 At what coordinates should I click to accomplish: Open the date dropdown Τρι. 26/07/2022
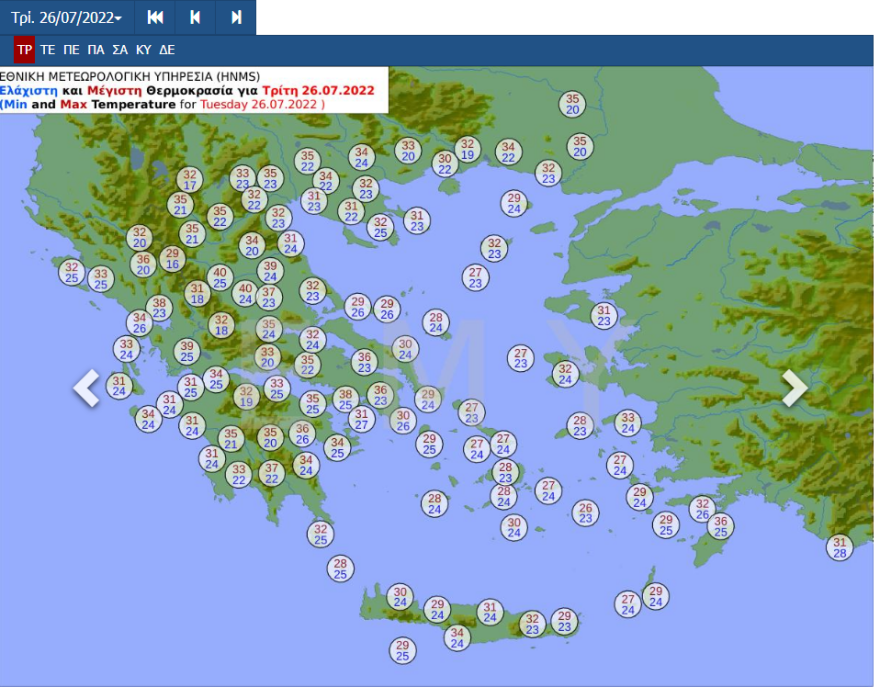[67, 18]
